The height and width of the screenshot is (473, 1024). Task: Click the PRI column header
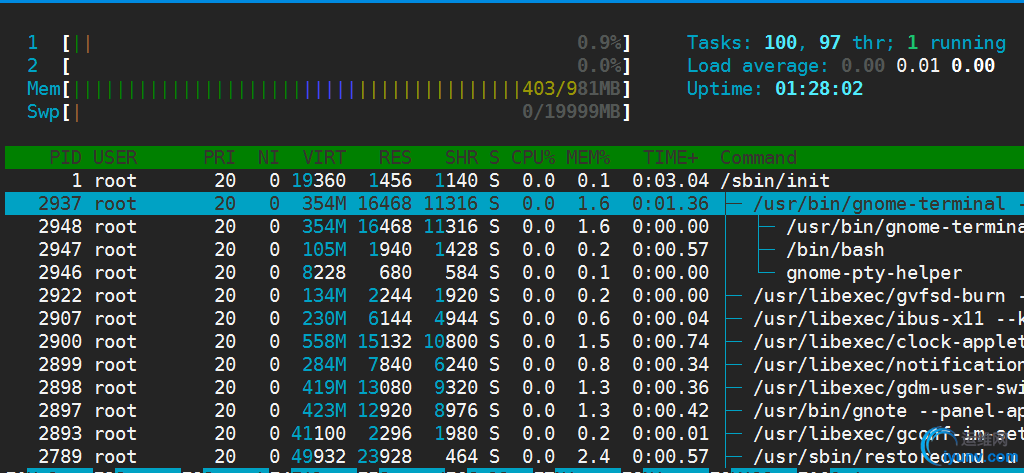[x=219, y=157]
